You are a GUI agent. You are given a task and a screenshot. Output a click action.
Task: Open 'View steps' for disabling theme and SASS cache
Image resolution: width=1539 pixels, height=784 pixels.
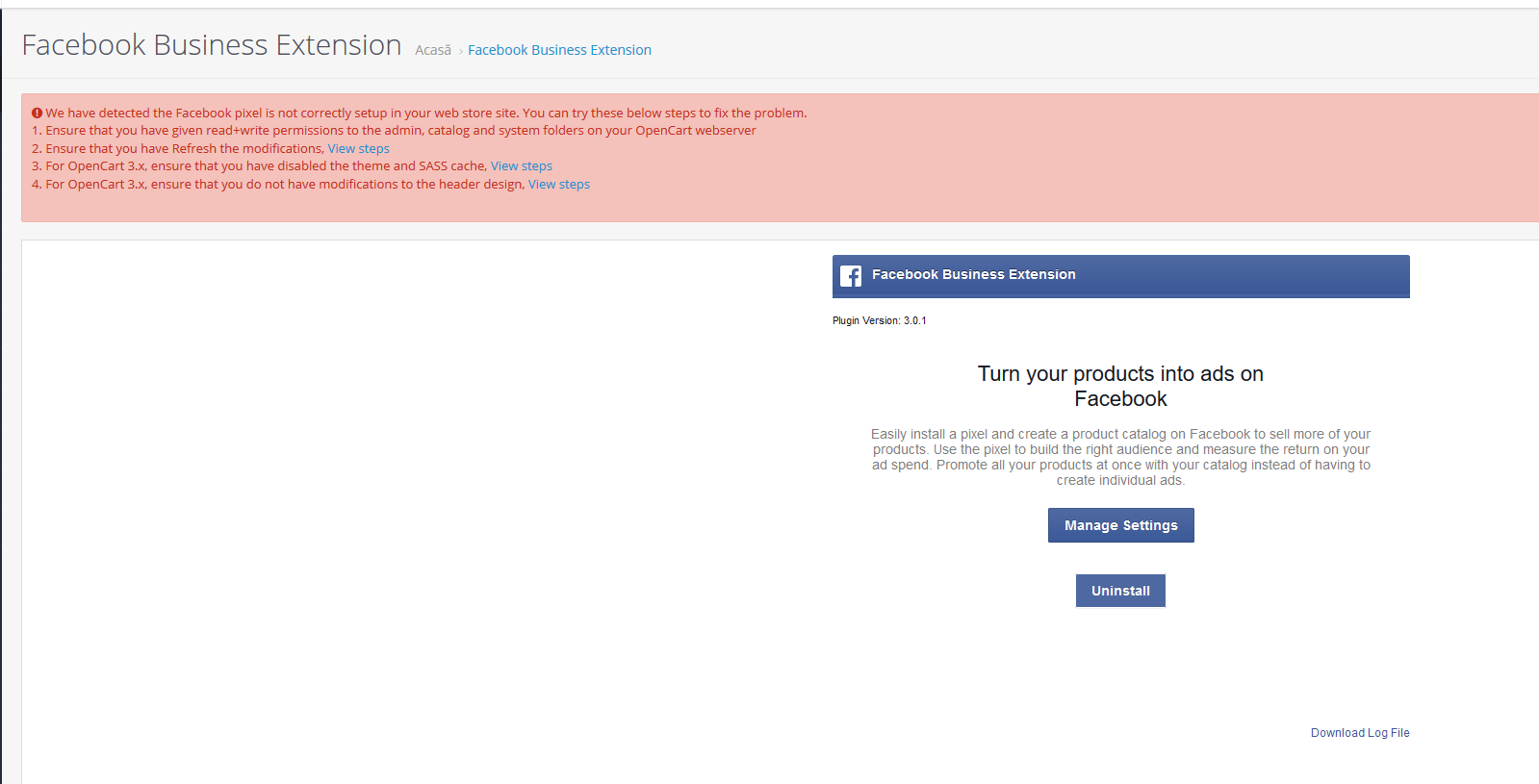pos(521,165)
